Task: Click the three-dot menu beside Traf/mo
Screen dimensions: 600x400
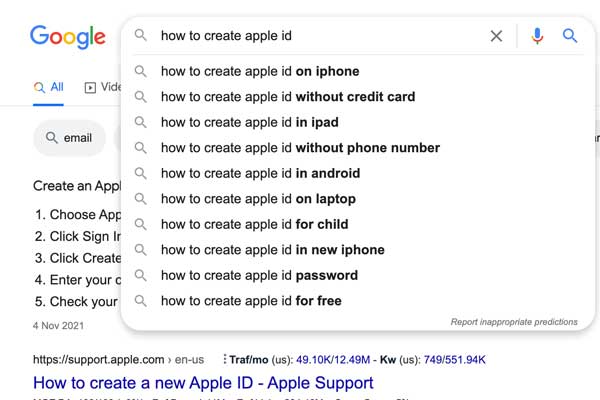Action: click(x=225, y=359)
